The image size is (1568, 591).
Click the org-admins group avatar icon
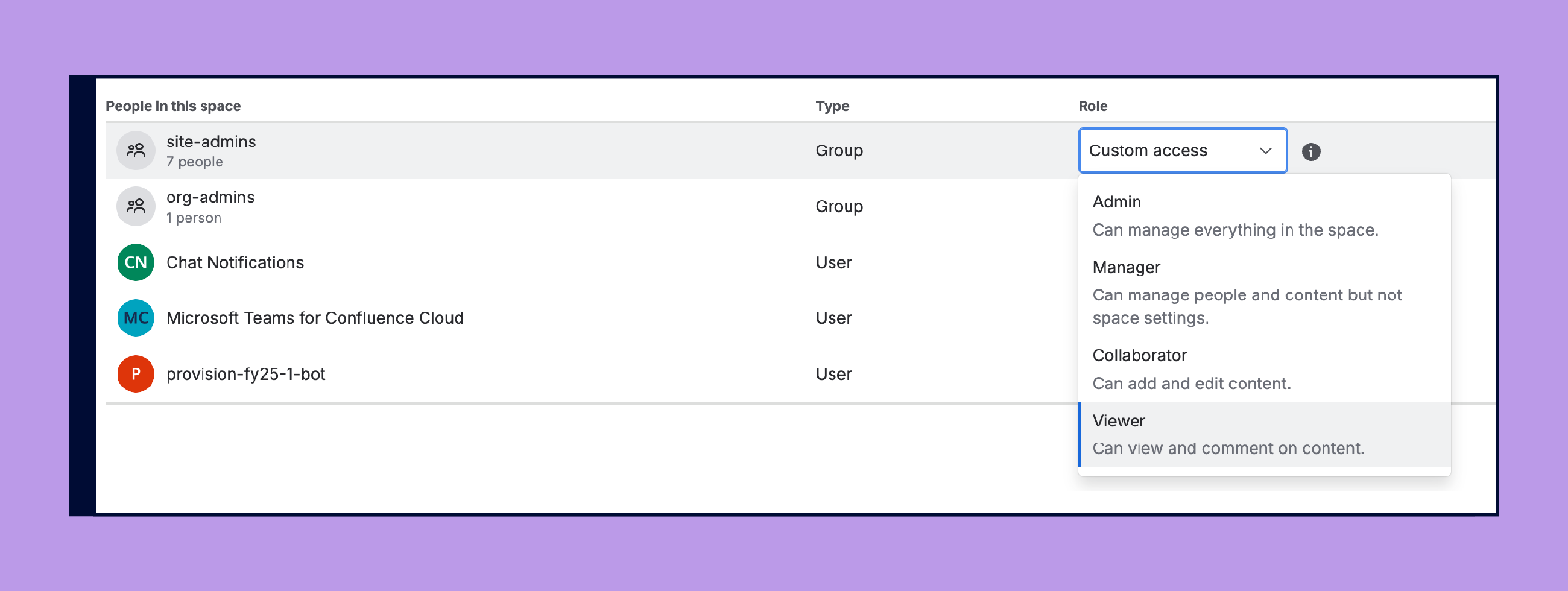(136, 206)
